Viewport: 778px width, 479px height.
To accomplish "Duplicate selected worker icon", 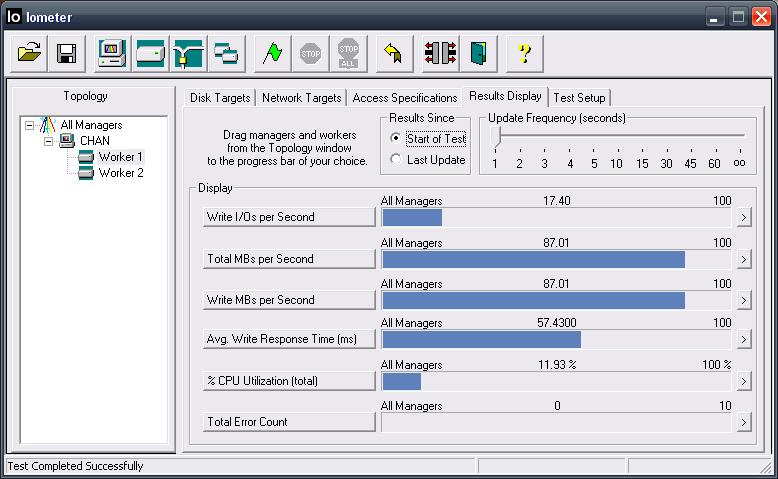I will coord(226,54).
